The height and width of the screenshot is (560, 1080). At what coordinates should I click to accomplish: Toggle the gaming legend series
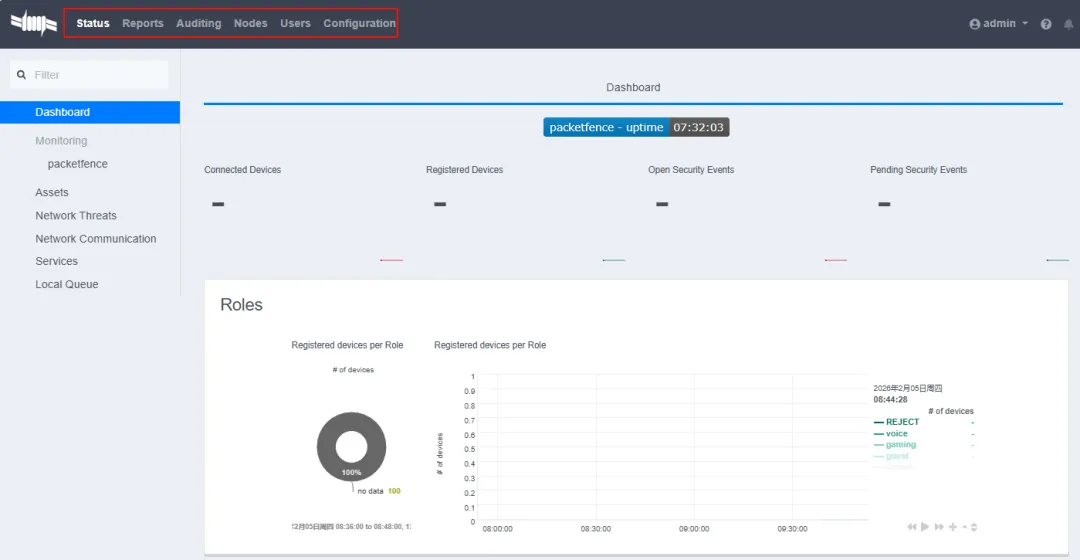(901, 445)
